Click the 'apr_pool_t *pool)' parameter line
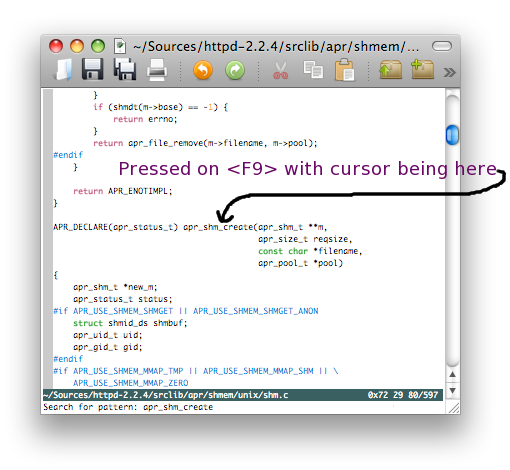This screenshot has height=470, width=510. (x=300, y=263)
